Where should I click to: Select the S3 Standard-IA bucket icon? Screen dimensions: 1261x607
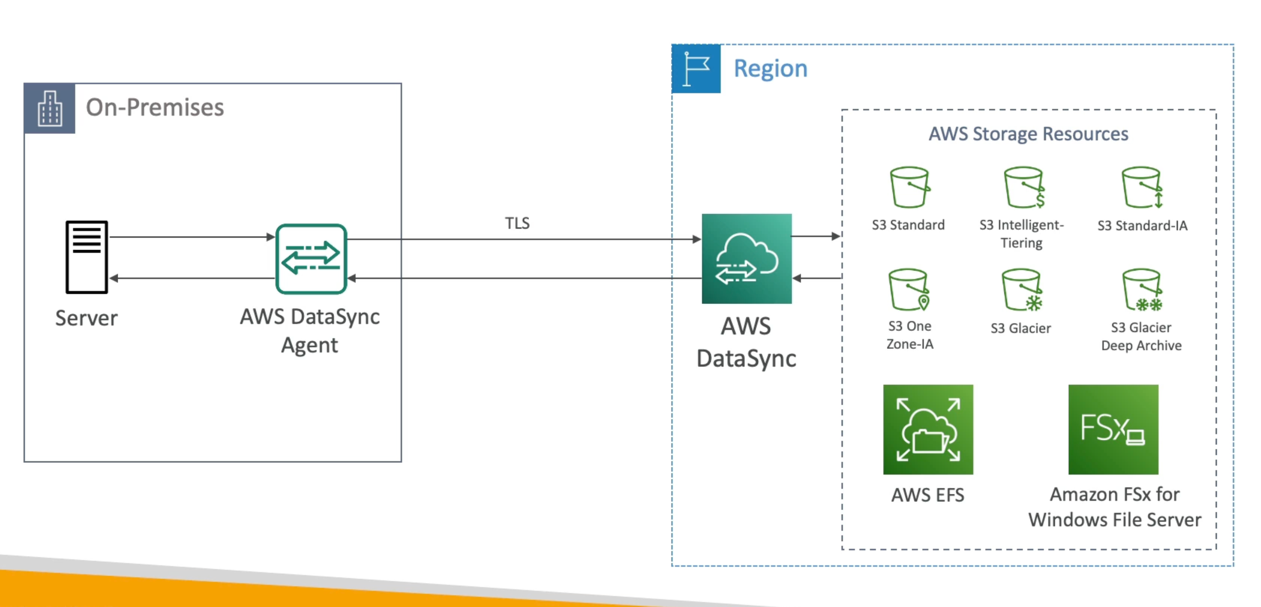pyautogui.click(x=1141, y=185)
